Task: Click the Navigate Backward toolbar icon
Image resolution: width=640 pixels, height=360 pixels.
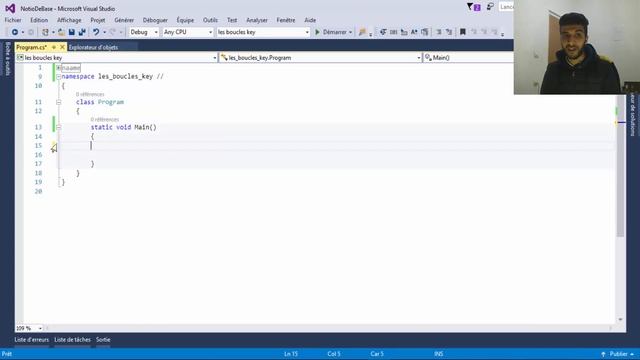Action: [15, 32]
